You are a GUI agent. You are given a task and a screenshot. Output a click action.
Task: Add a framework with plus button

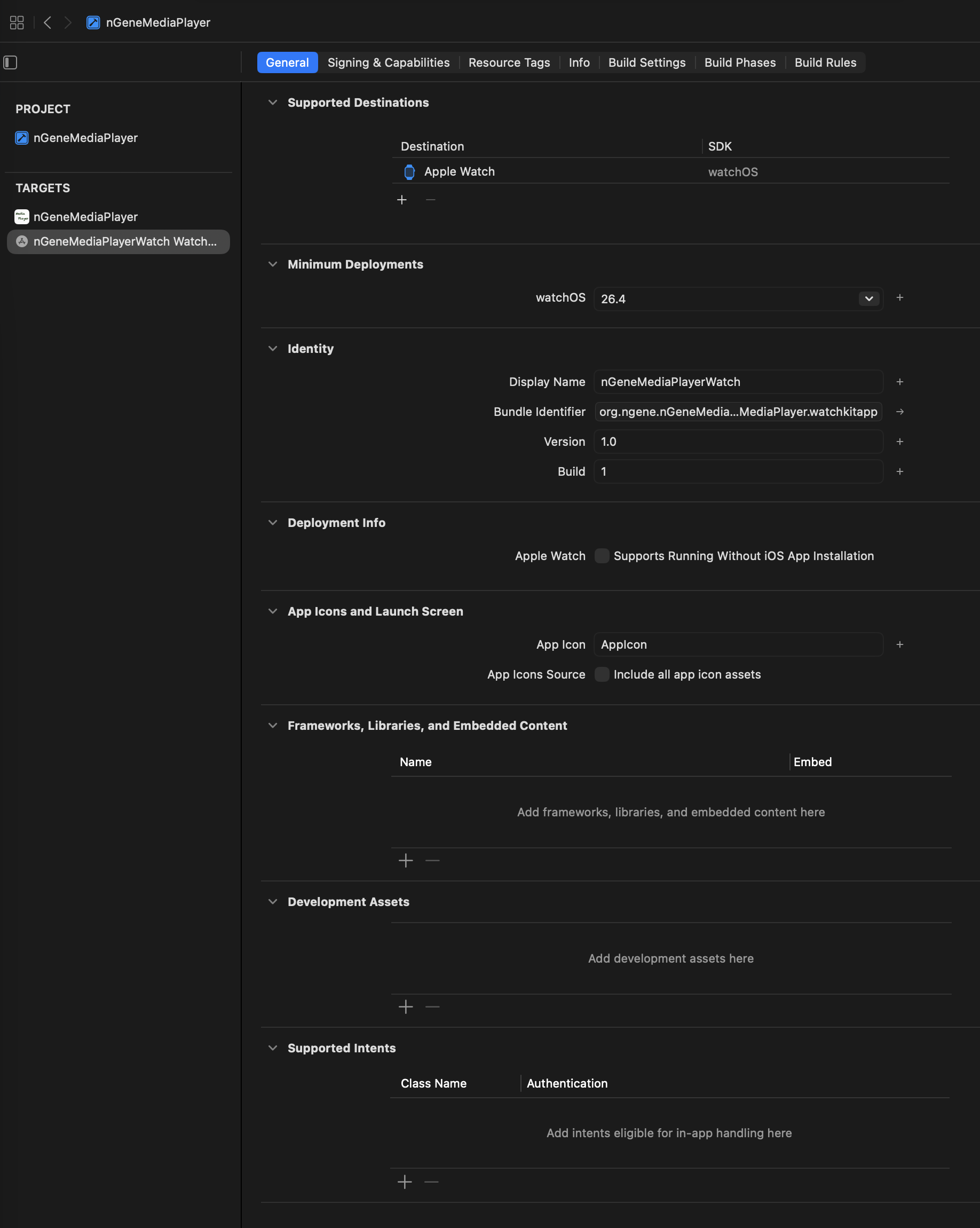tap(406, 860)
